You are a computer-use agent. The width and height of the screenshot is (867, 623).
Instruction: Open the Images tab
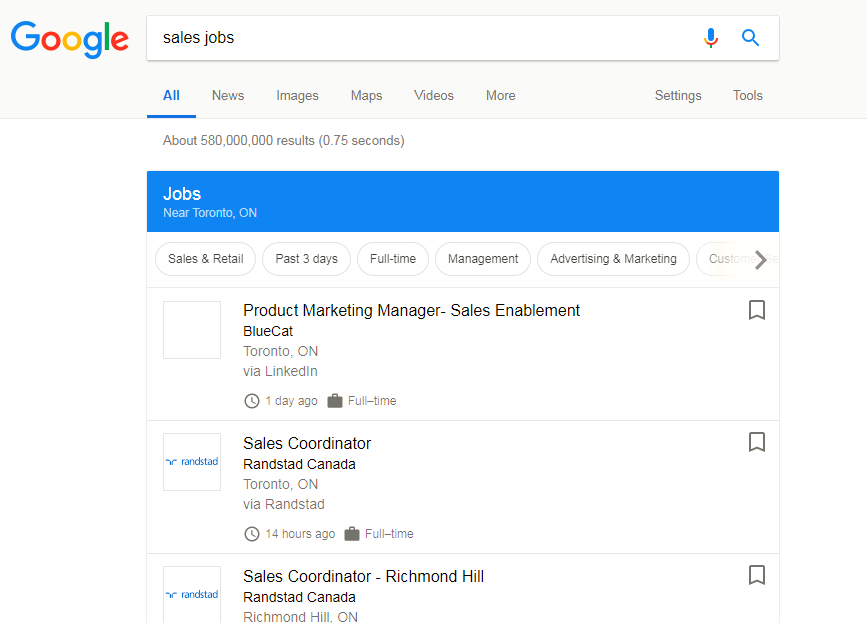pos(297,96)
